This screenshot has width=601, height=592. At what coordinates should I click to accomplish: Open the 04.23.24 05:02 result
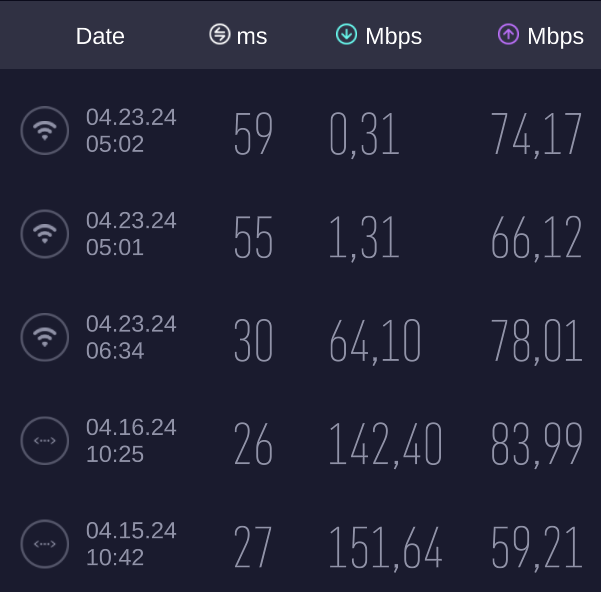coord(300,131)
